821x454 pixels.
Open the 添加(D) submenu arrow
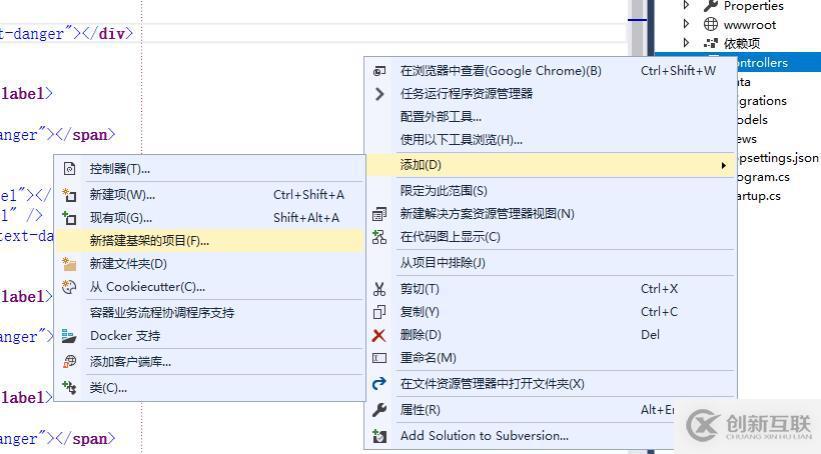click(x=724, y=165)
